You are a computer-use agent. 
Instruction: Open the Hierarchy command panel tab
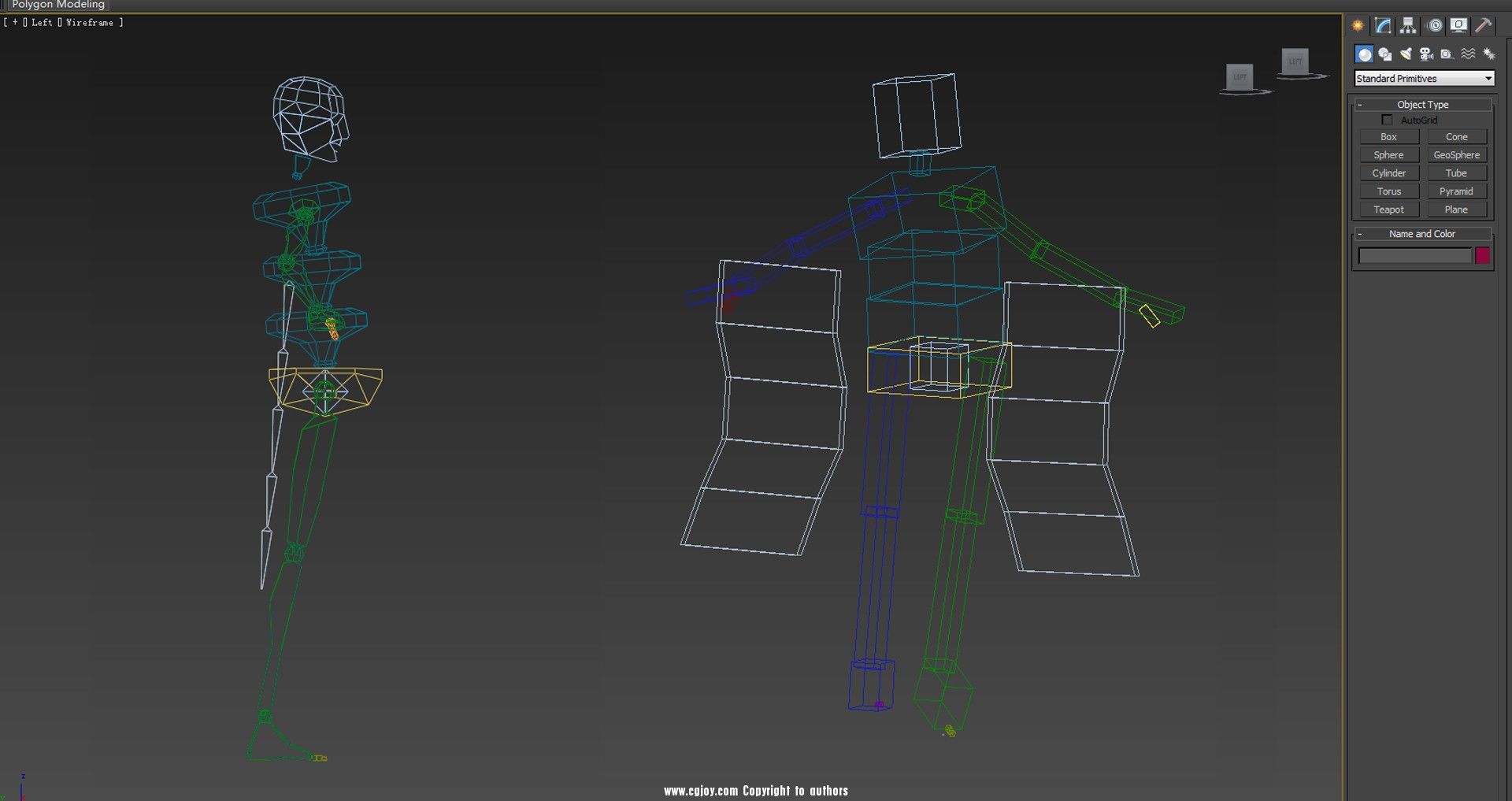(x=1408, y=26)
